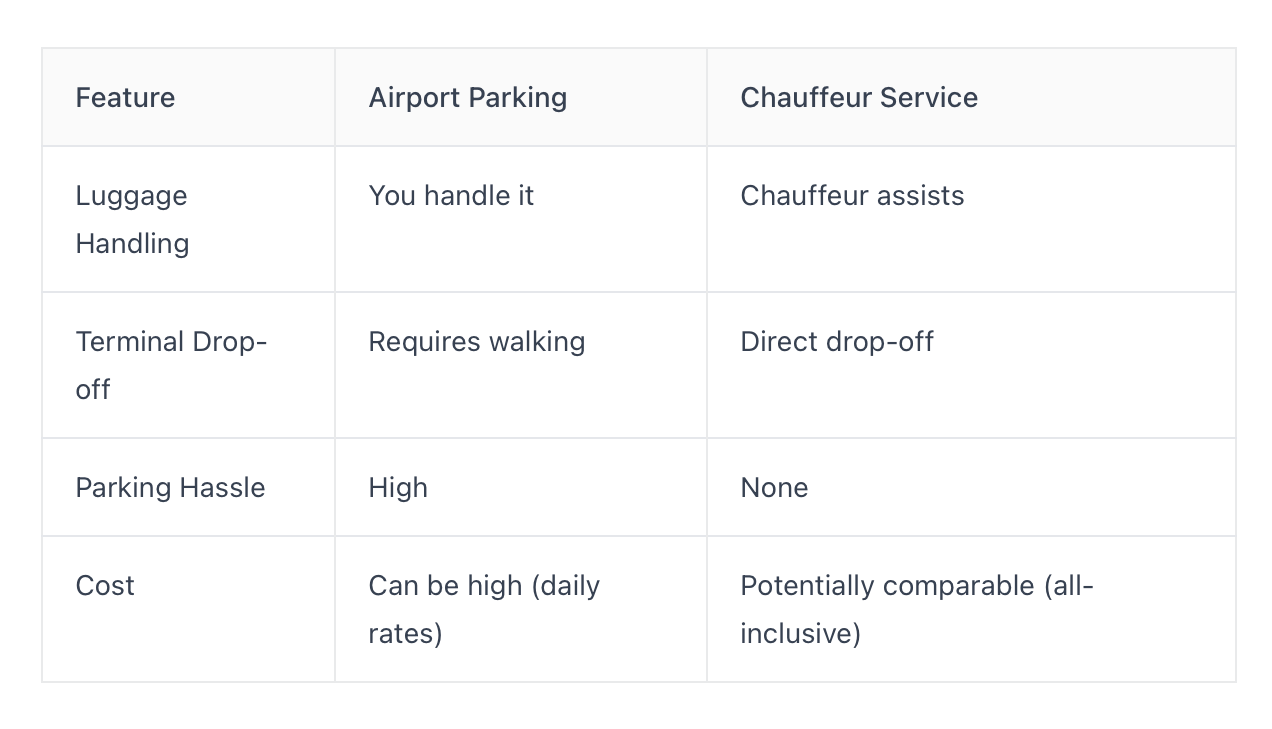Image resolution: width=1272 pixels, height=729 pixels.
Task: Select the Parking Hassle row label
Action: [188, 487]
